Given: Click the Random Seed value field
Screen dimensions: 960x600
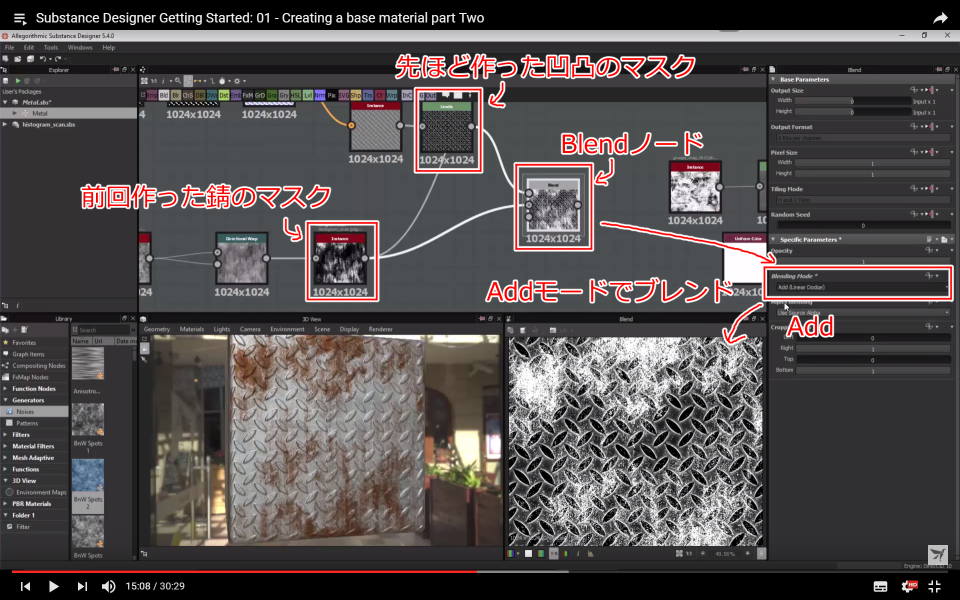Looking at the screenshot, I should pos(863,225).
